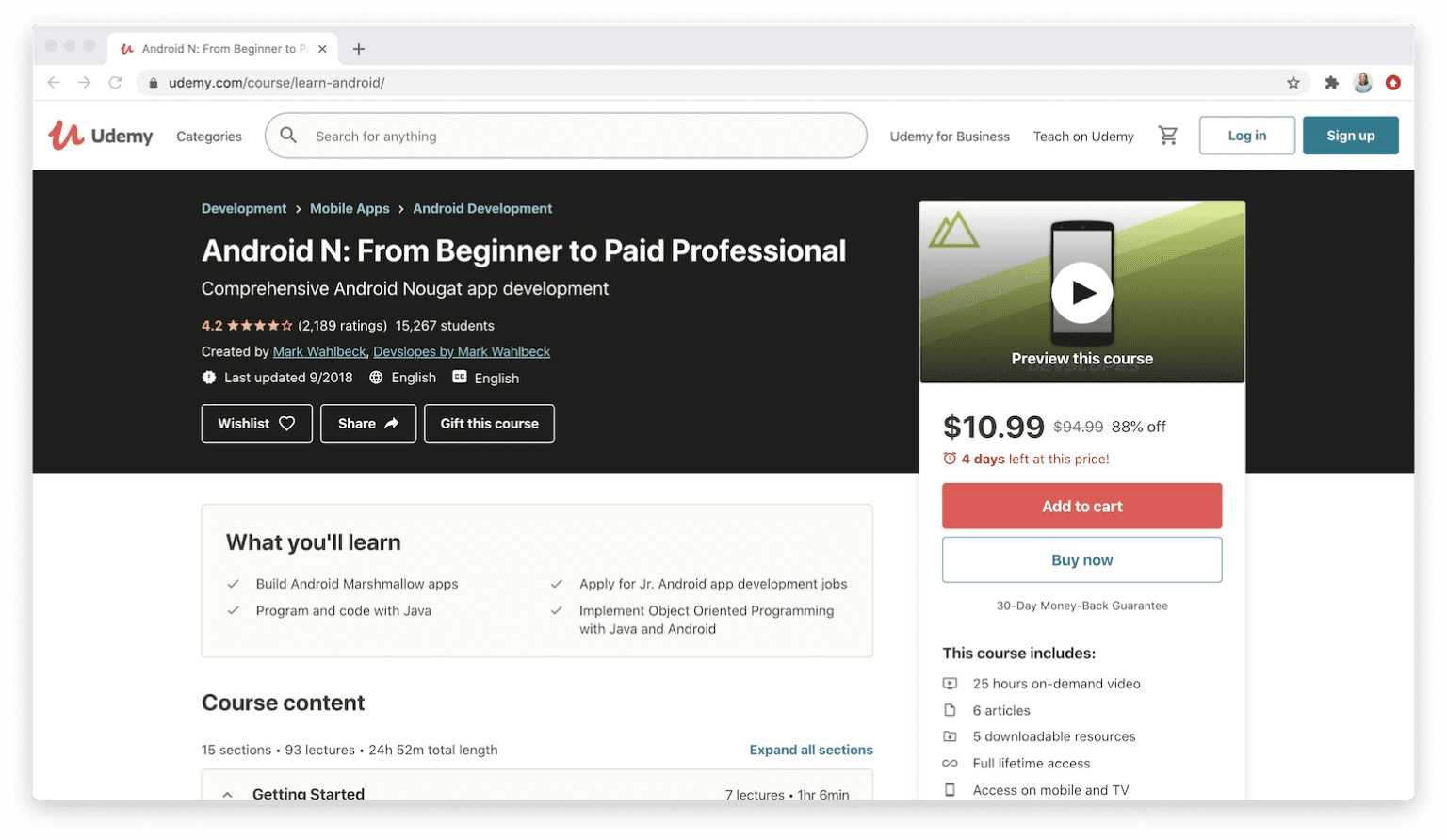
Task: Click the alarm clock icon near the discount timer
Action: pos(950,459)
